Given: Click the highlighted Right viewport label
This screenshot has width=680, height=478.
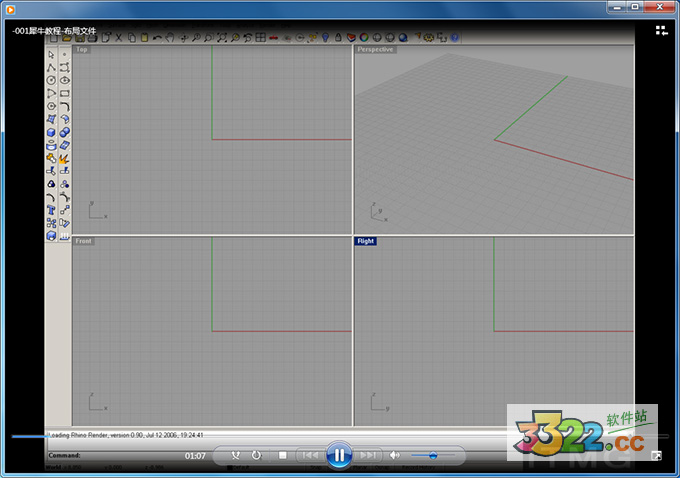Looking at the screenshot, I should 366,241.
